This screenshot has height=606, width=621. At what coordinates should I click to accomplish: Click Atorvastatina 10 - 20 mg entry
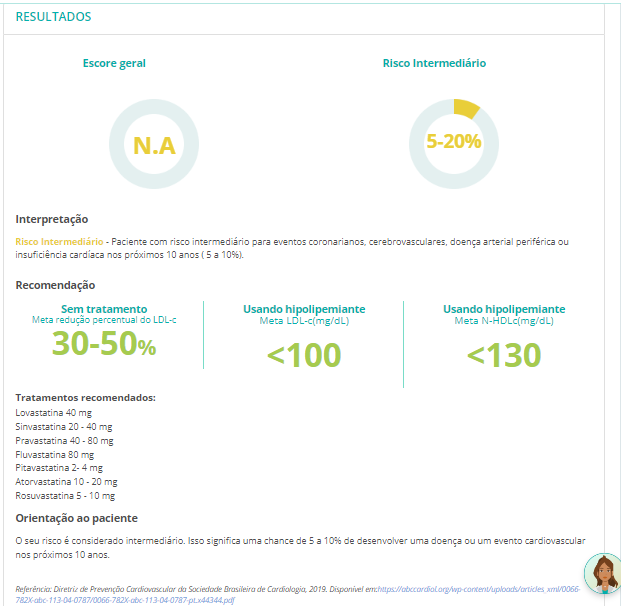point(66,481)
